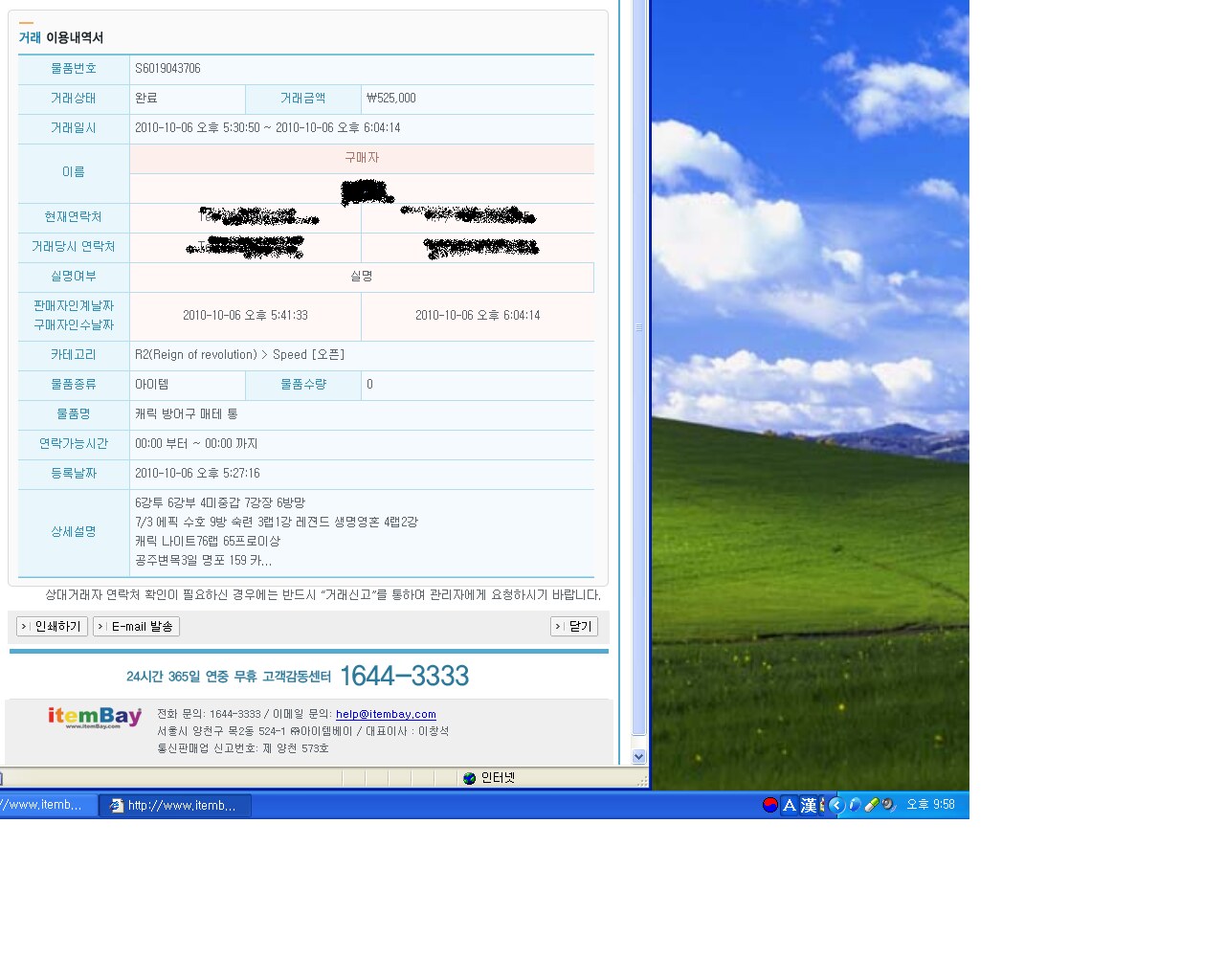Viewport: 1225px width, 980px height.
Task: Click the IE page icon on taskbar button
Action: (x=117, y=806)
